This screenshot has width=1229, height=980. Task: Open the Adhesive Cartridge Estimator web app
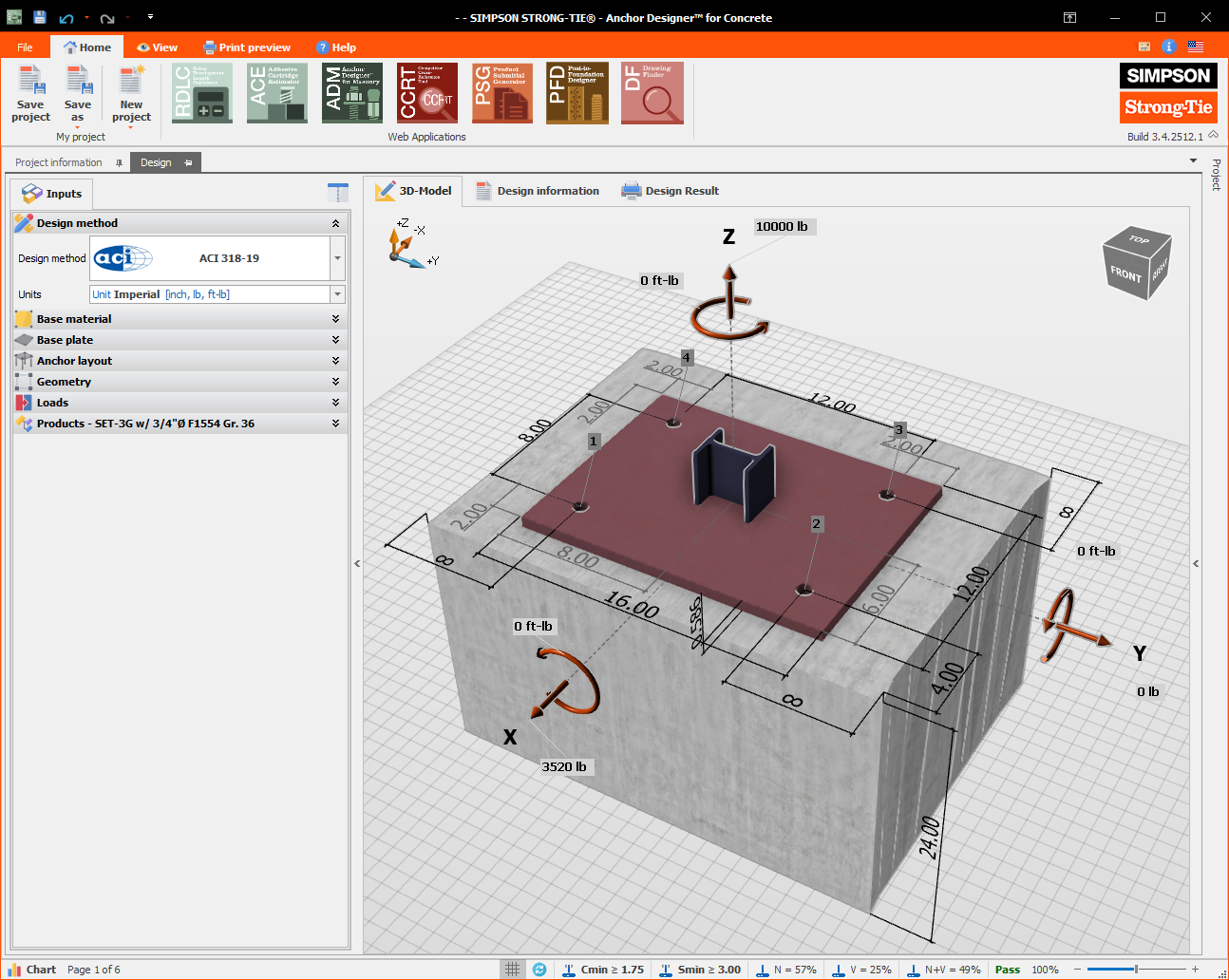tap(276, 93)
